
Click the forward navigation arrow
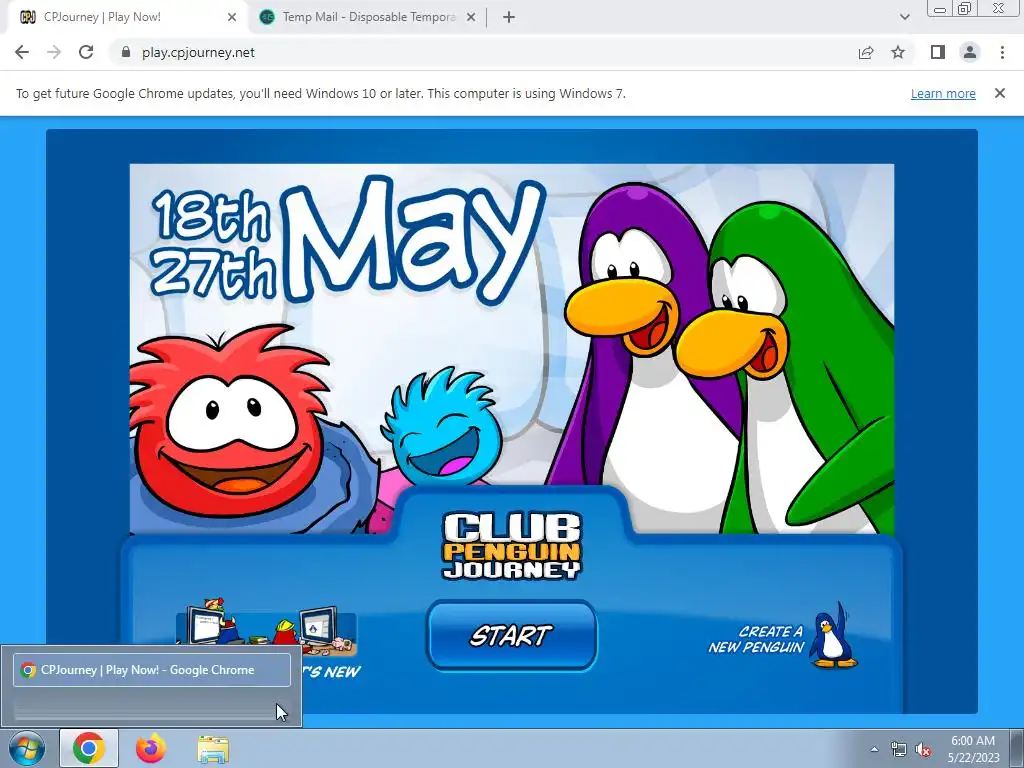(x=54, y=52)
